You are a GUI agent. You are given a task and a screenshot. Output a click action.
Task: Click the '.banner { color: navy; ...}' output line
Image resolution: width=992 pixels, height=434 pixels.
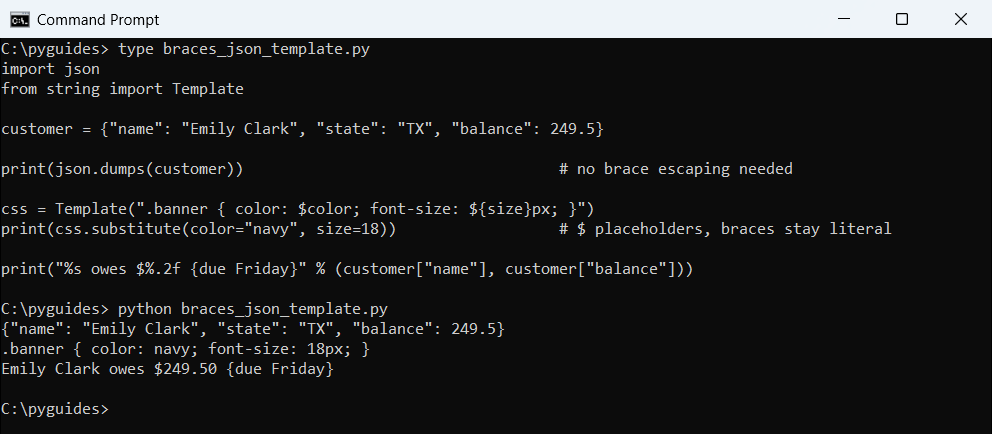click(x=185, y=349)
